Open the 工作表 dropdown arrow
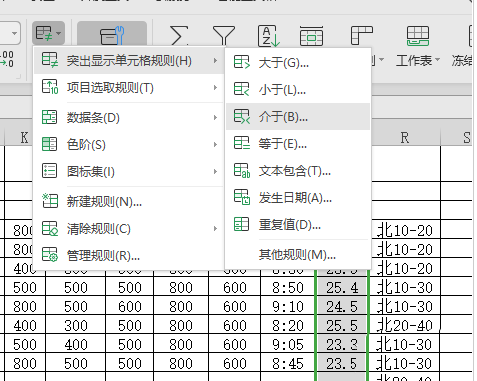The width and height of the screenshot is (477, 381). (x=437, y=60)
